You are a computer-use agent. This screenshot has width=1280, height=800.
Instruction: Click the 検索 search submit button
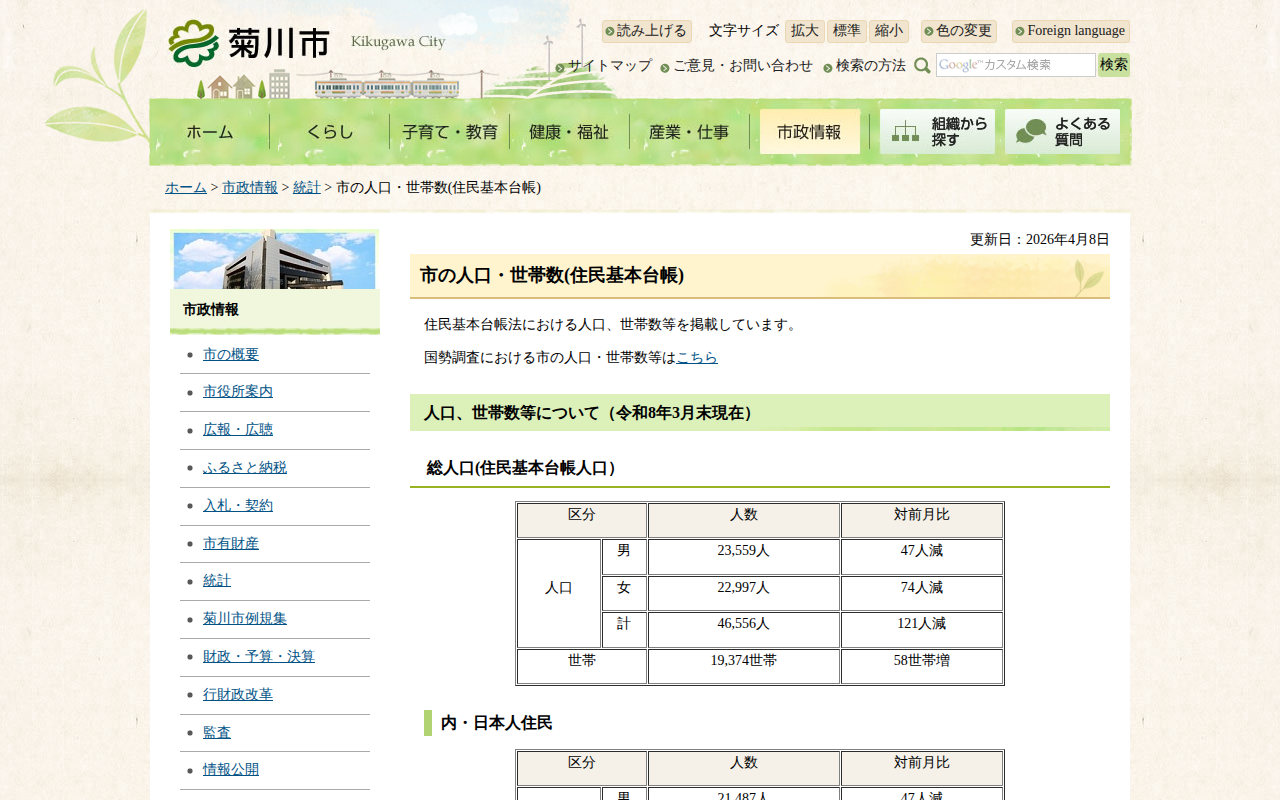click(1113, 65)
